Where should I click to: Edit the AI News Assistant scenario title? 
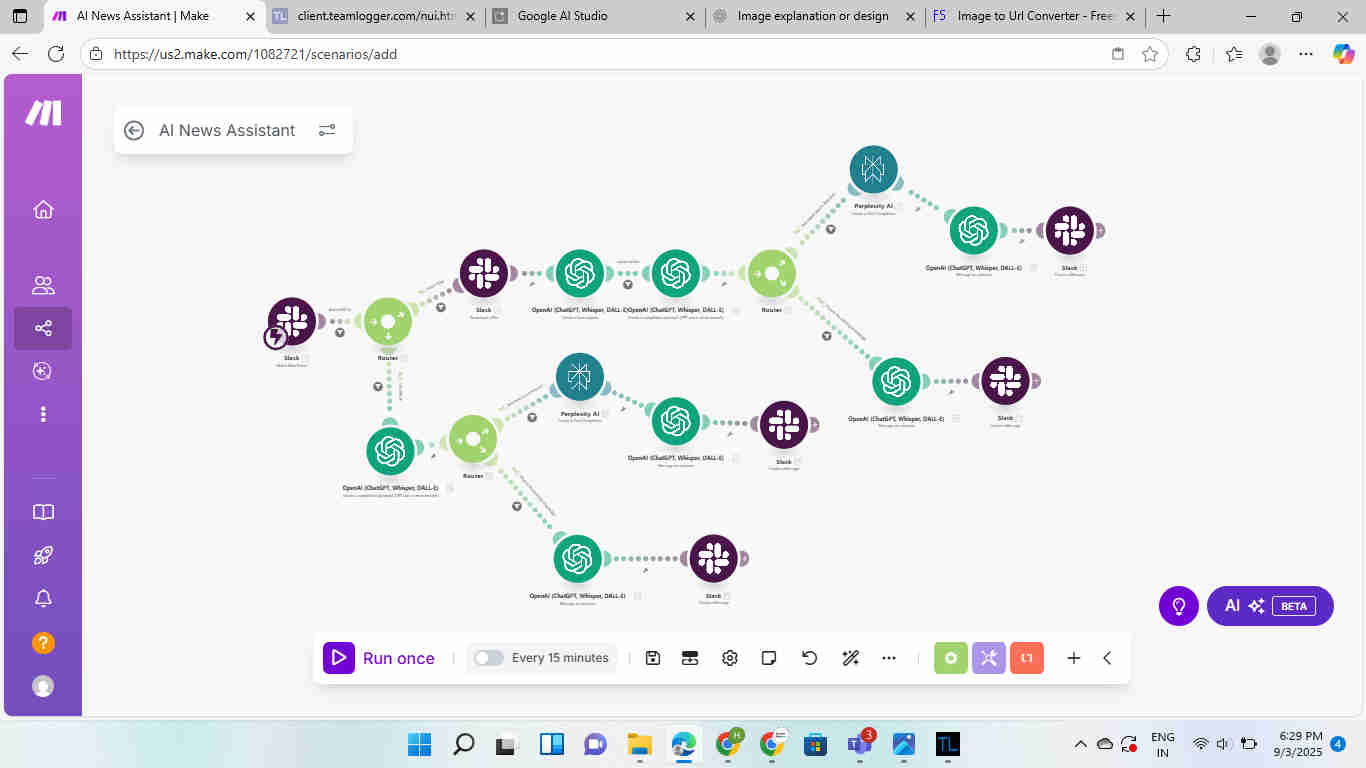227,130
